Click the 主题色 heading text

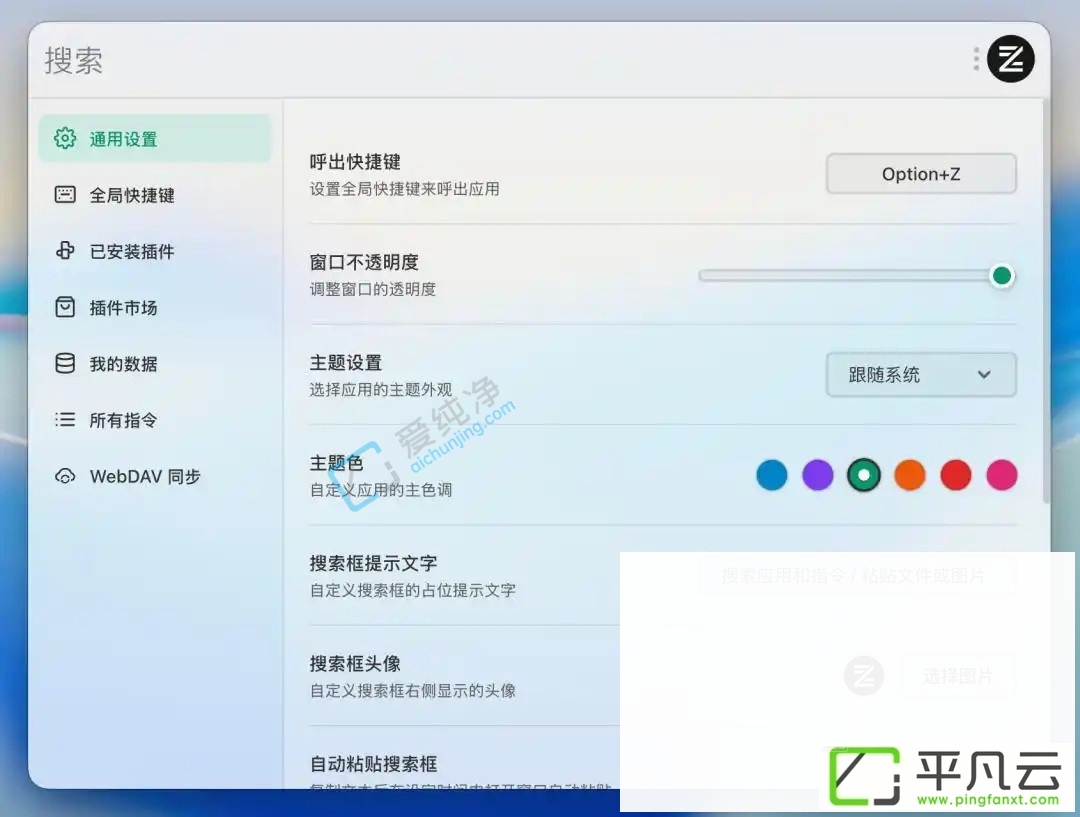(x=336, y=463)
